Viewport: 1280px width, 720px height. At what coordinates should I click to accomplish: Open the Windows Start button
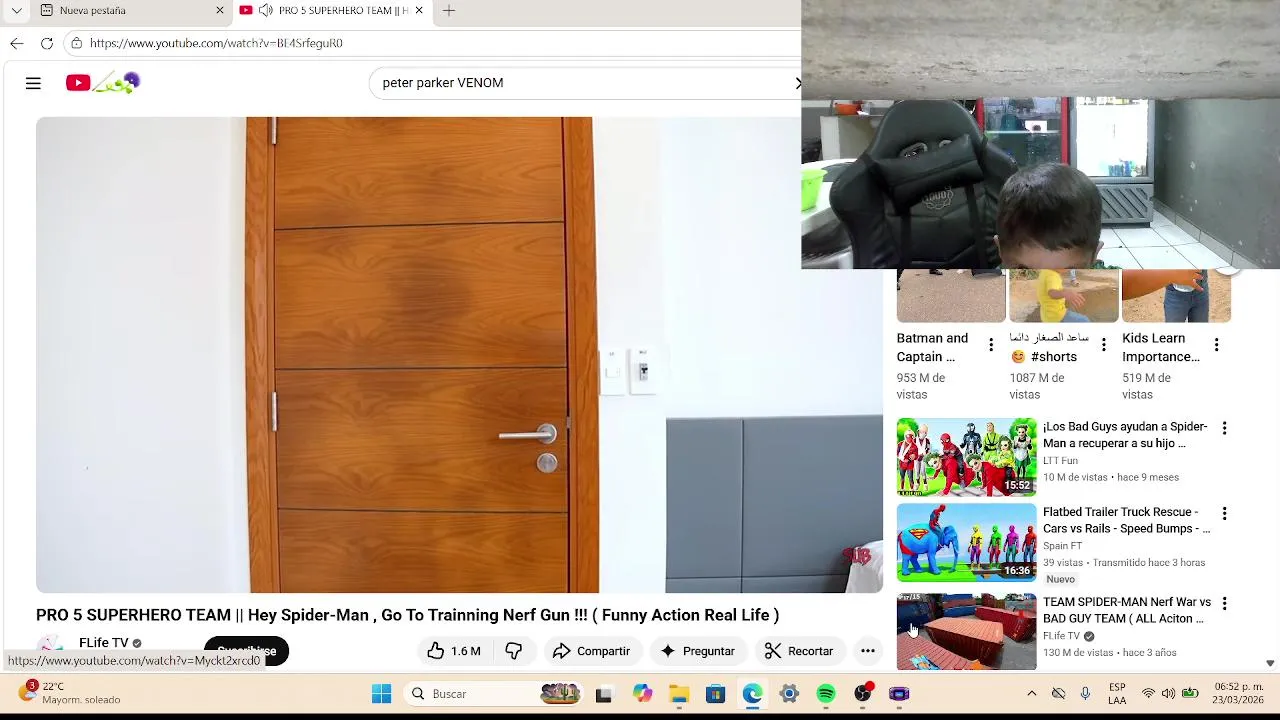382,694
